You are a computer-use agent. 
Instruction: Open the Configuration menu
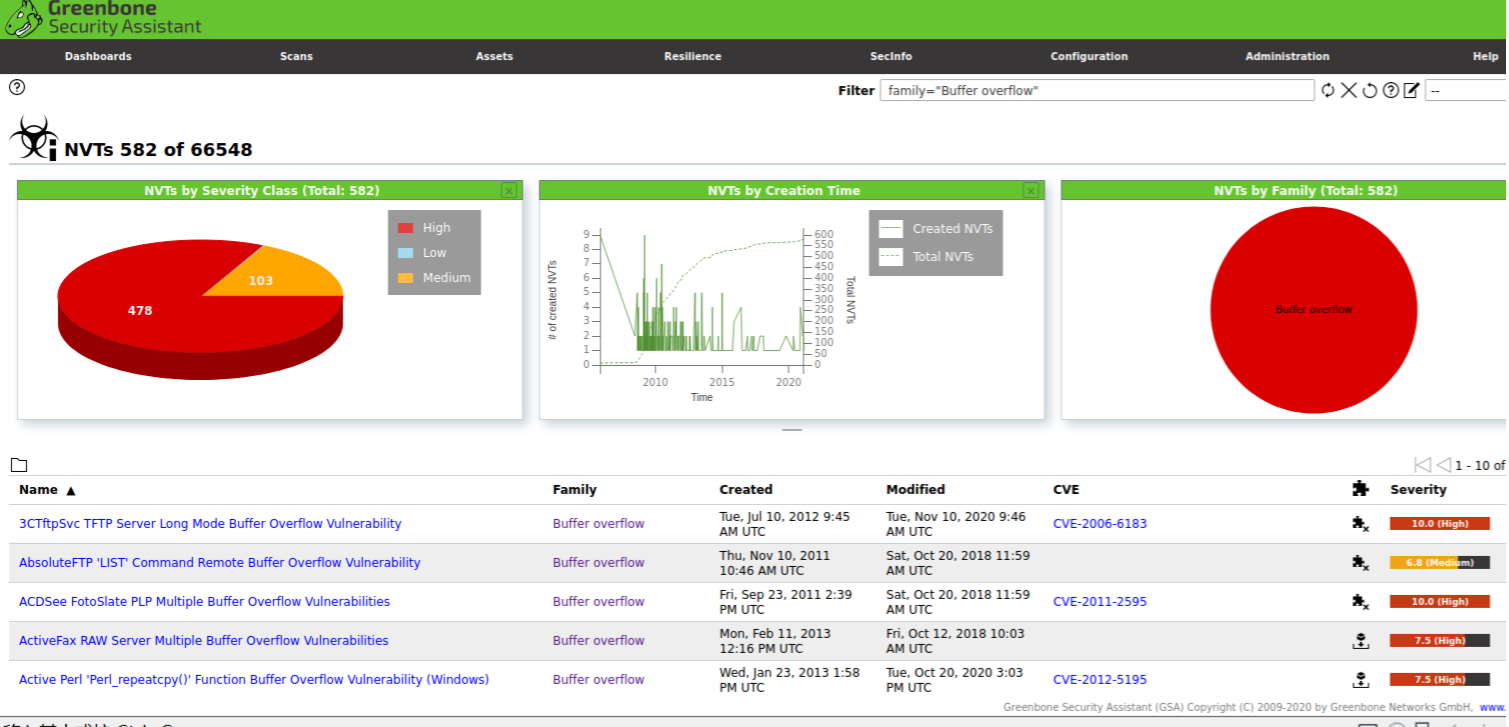coord(1089,57)
